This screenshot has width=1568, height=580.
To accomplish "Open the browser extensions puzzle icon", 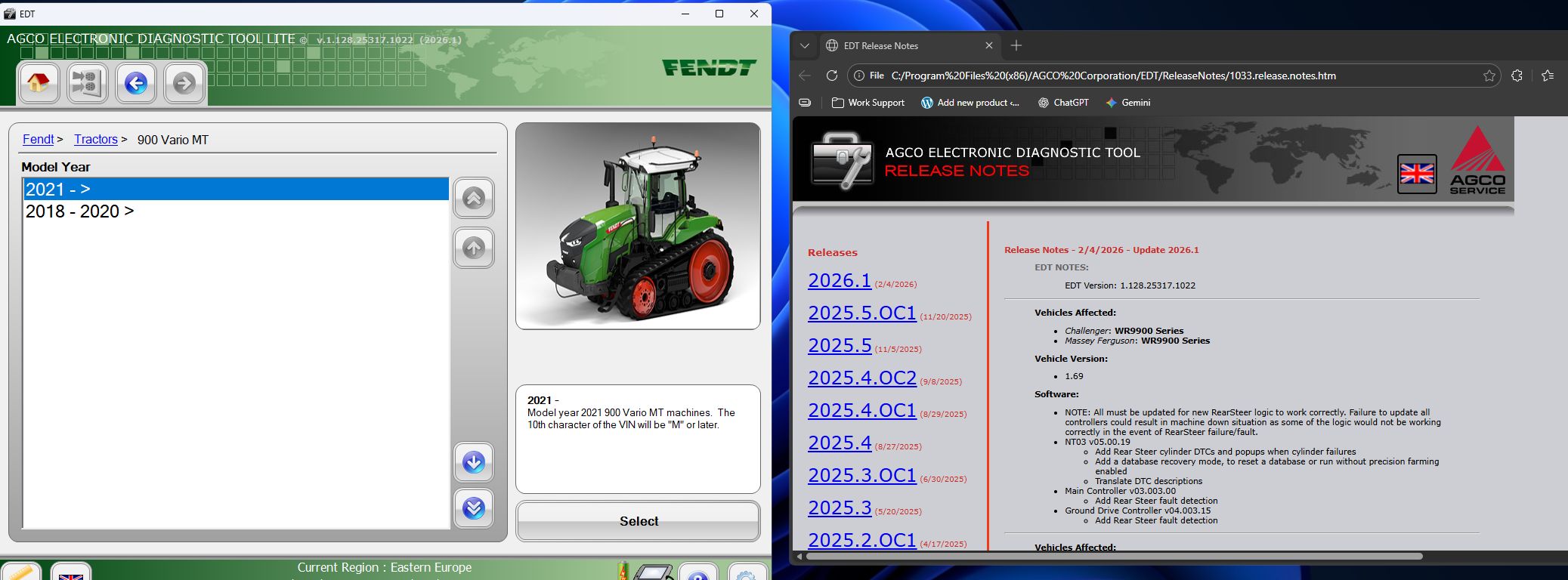I will 1517,76.
